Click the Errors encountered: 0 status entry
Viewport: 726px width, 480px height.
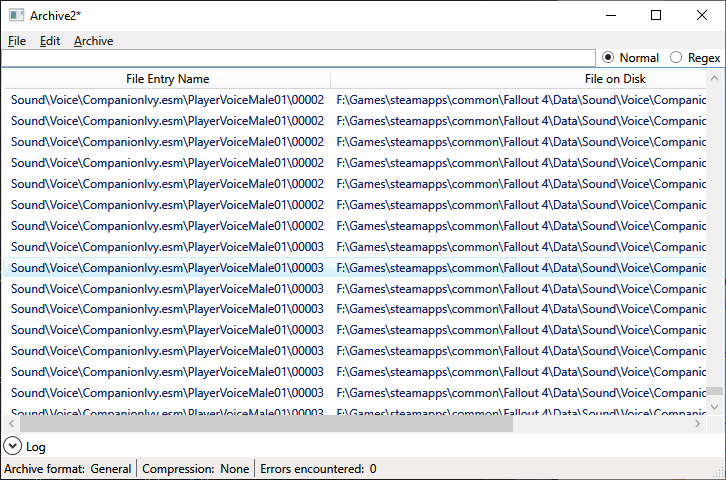point(318,469)
